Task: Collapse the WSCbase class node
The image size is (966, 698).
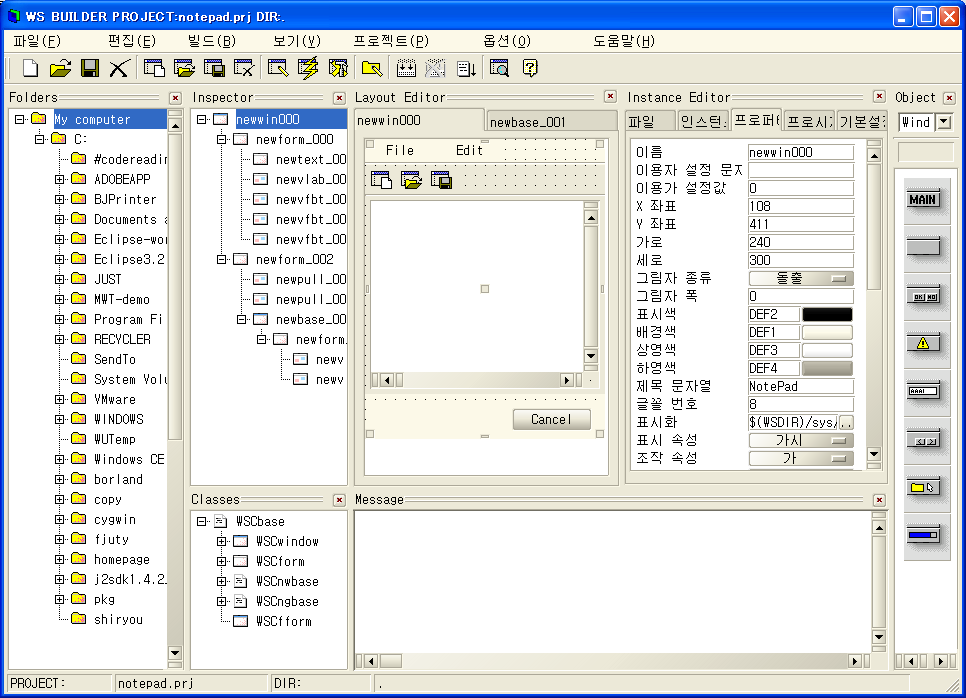Action: pos(201,522)
